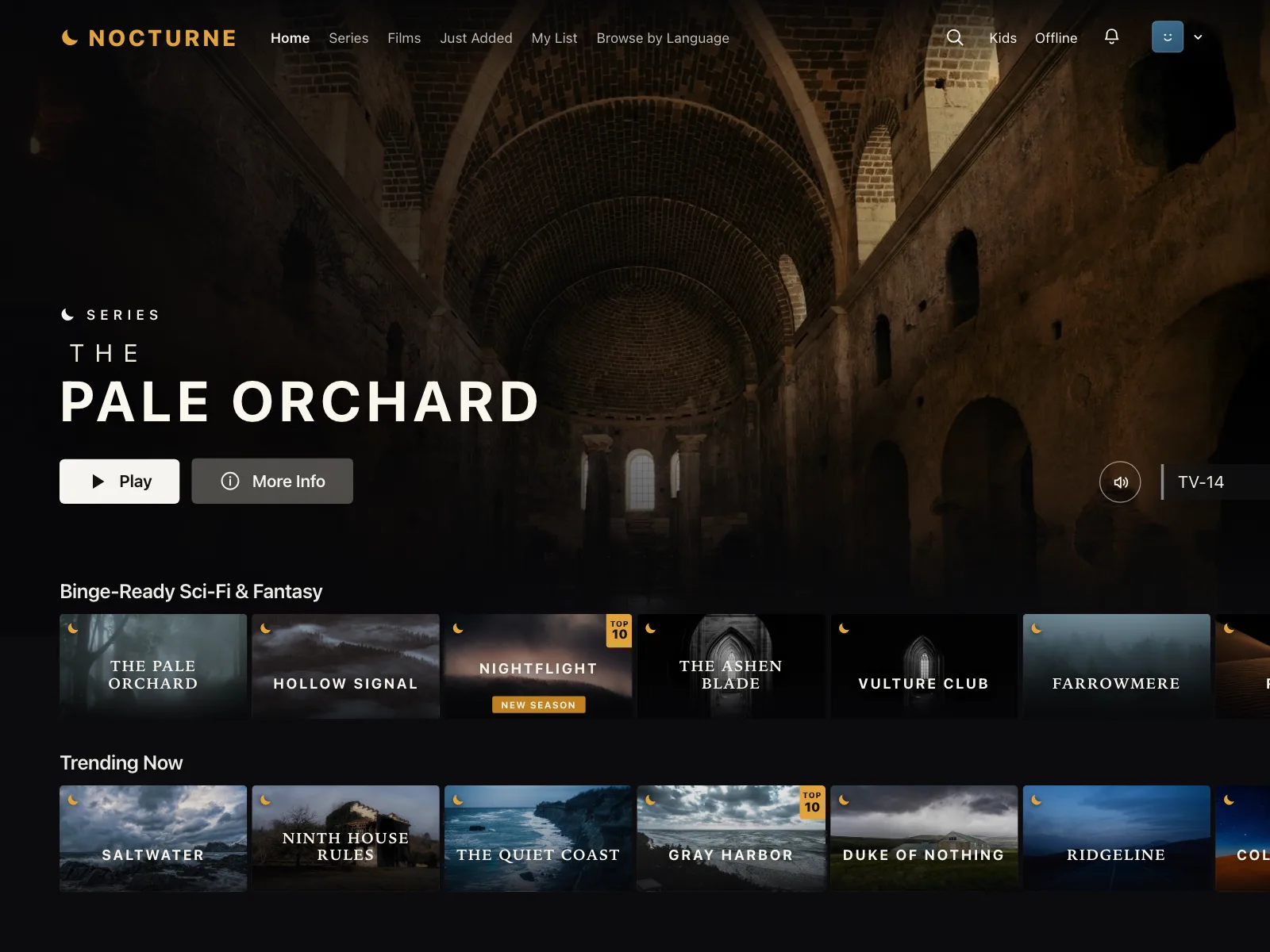Click the moon icon on Saltwater
The image size is (1270, 952).
point(73,800)
